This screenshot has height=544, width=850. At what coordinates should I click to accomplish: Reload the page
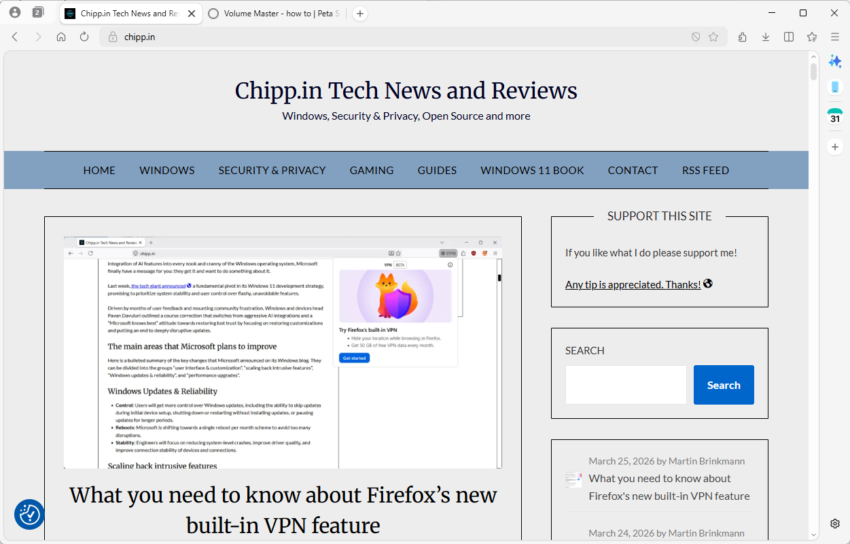point(84,37)
